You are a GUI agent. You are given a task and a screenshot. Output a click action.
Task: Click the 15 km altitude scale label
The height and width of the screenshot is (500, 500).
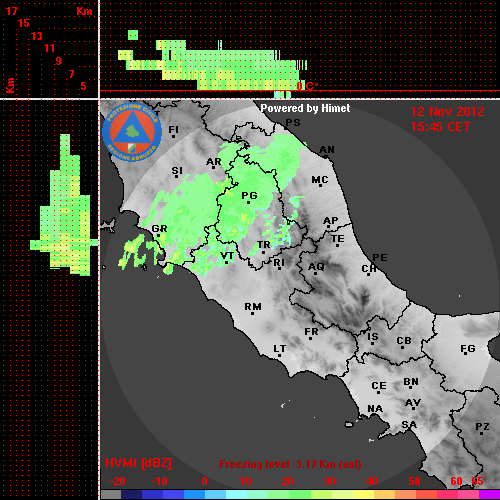click(24, 23)
